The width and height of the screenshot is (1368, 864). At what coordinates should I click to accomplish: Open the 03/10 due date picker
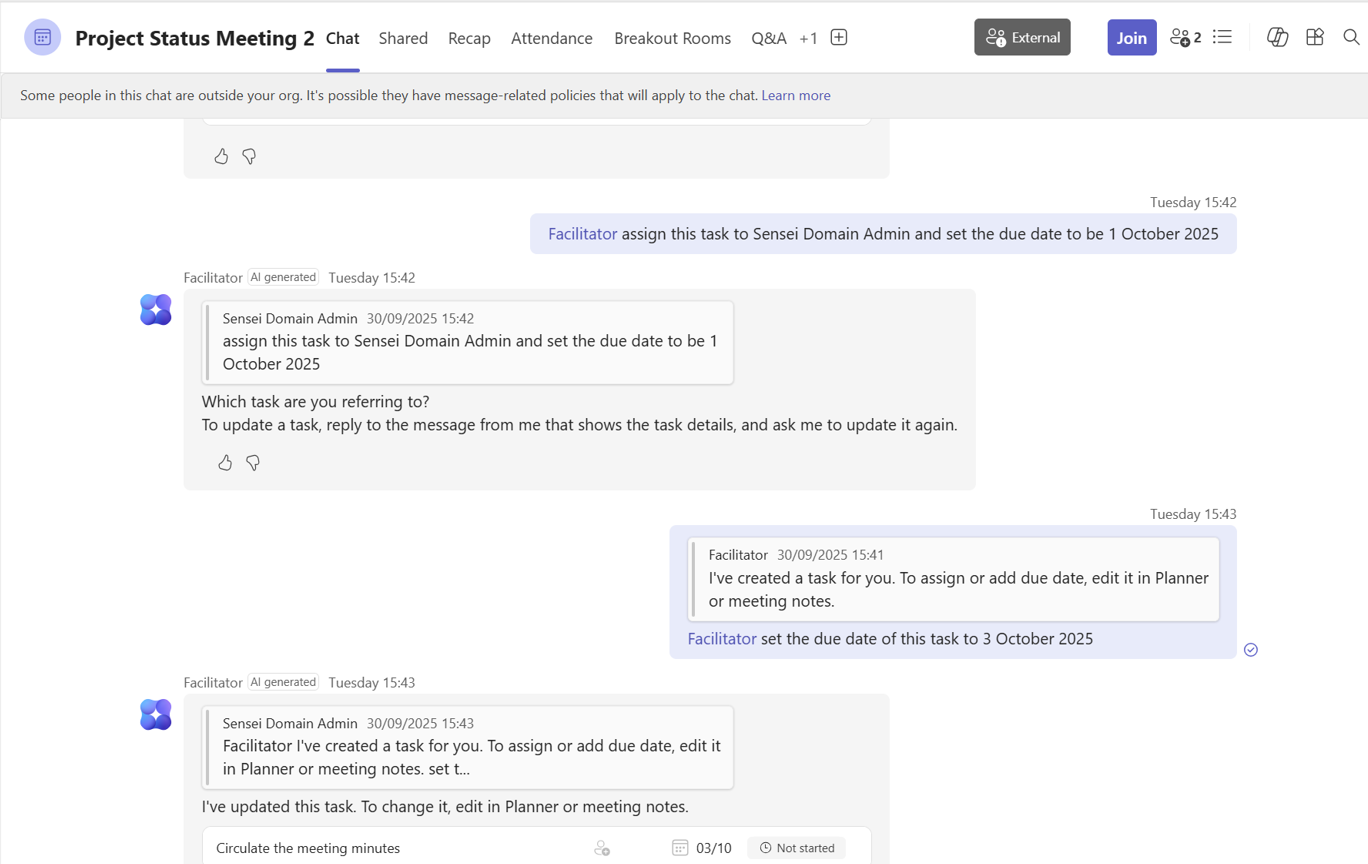pyautogui.click(x=702, y=848)
